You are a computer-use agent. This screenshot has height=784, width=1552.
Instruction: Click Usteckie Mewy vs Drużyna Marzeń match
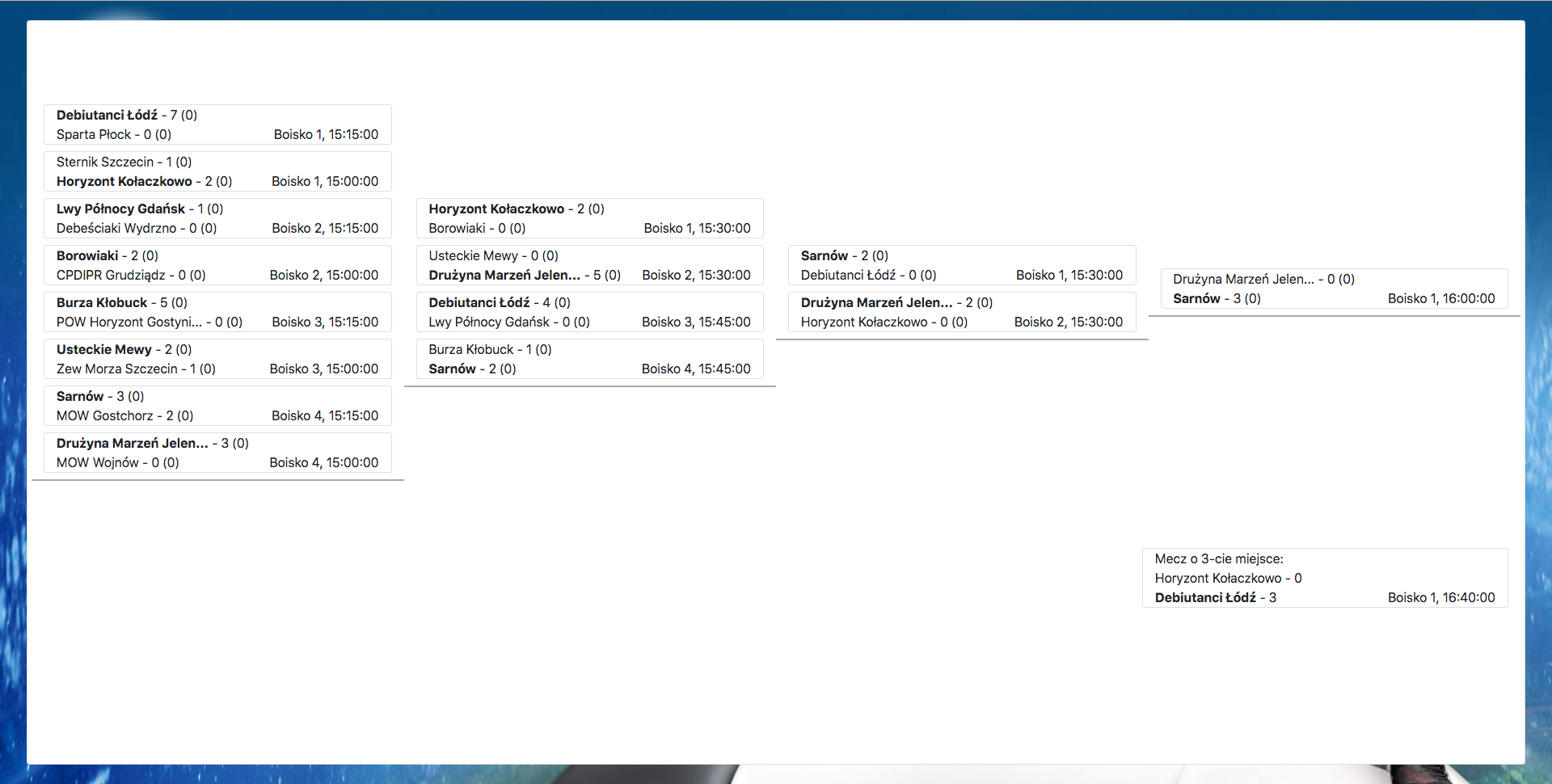tap(589, 265)
